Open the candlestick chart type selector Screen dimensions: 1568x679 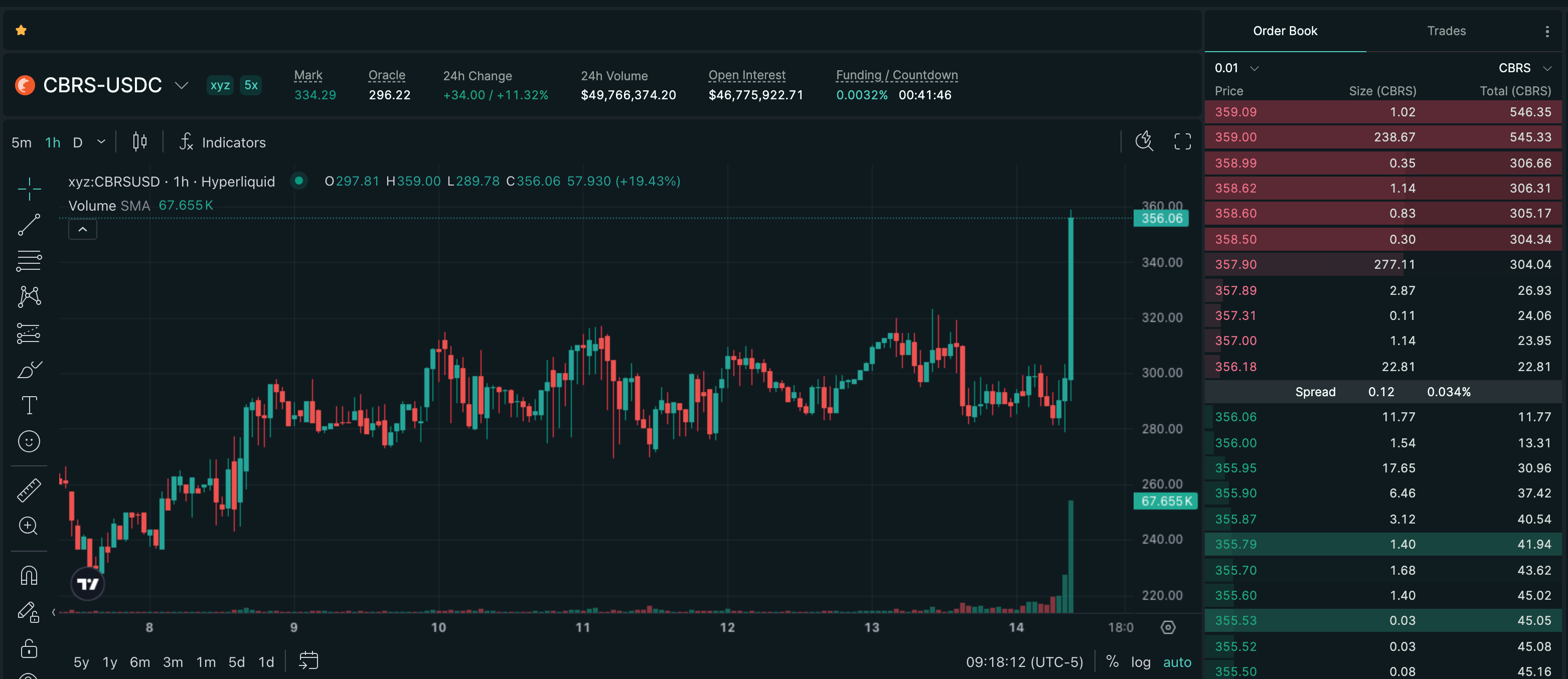point(139,142)
